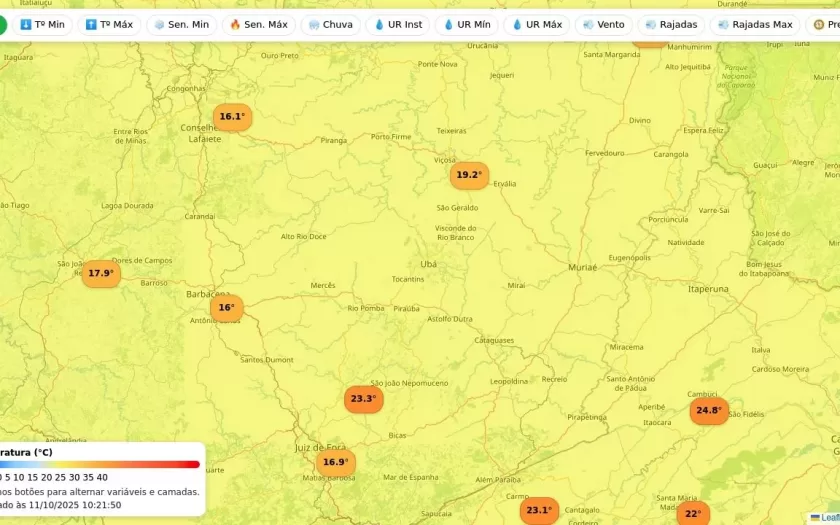Show the Chuva rainfall layer
The image size is (840, 525).
pyautogui.click(x=331, y=25)
